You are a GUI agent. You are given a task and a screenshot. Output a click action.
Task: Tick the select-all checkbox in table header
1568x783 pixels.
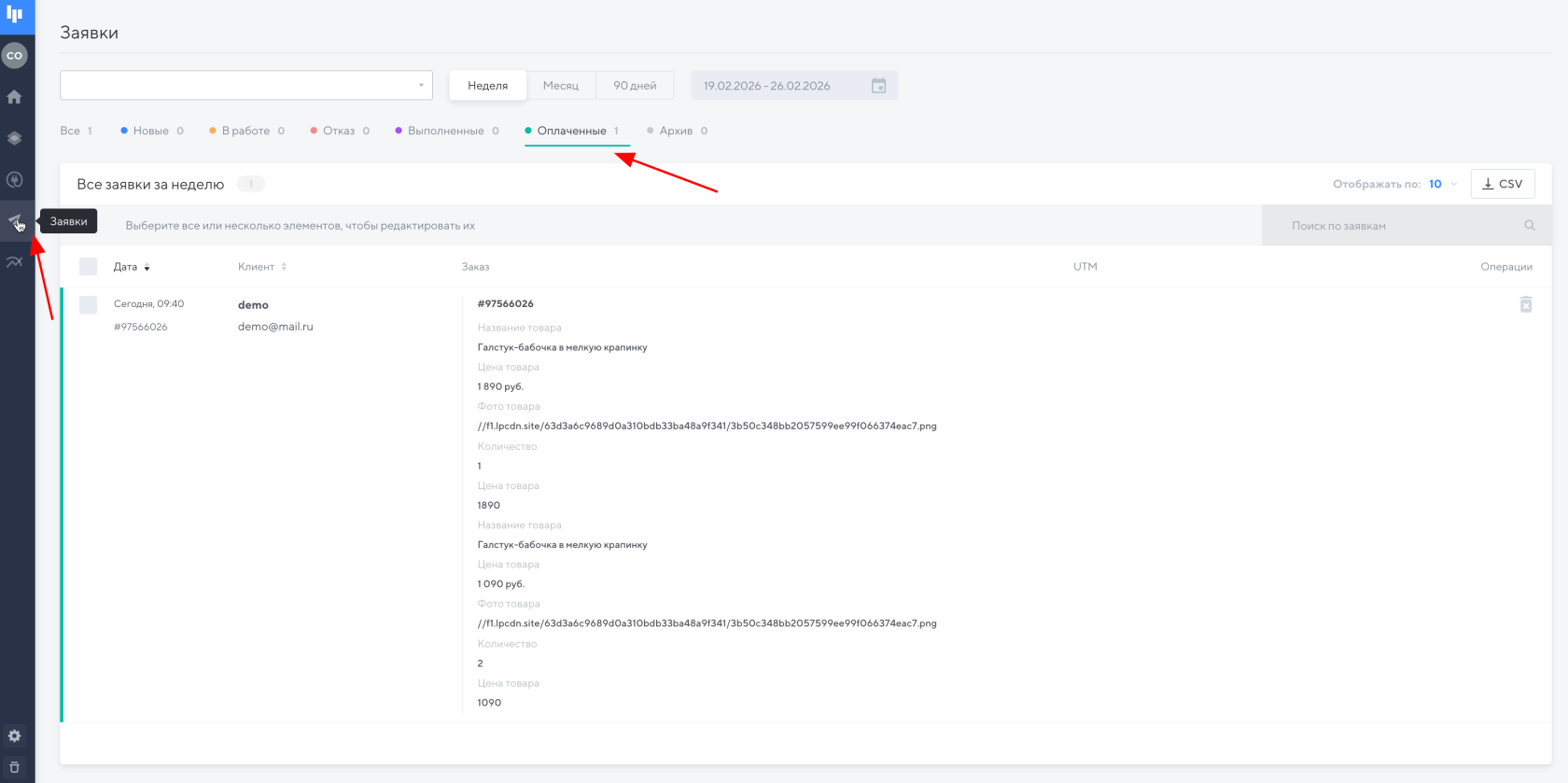(88, 267)
